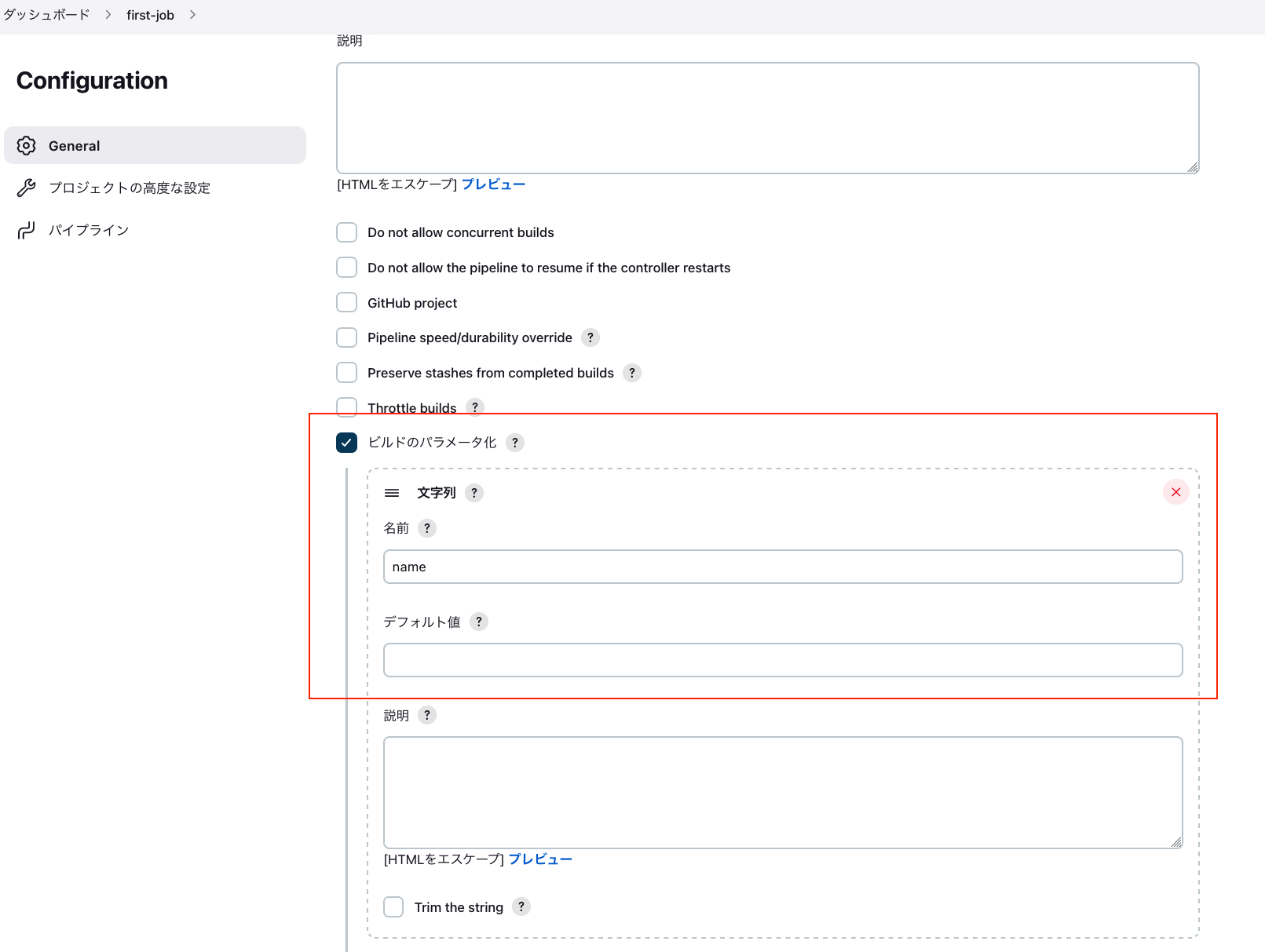Go to ダッシュボード breadcrumb
The width and height of the screenshot is (1265, 952).
click(x=46, y=15)
